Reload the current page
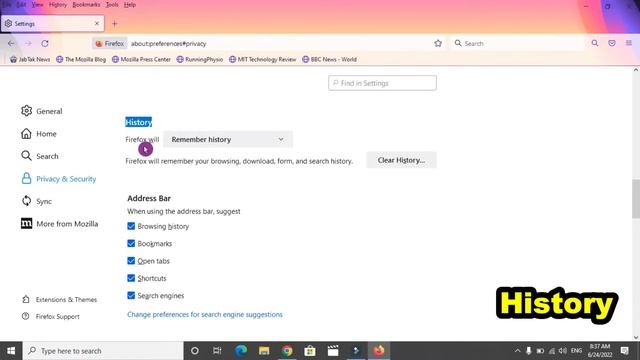Screen dimensions: 640x360 point(45,43)
